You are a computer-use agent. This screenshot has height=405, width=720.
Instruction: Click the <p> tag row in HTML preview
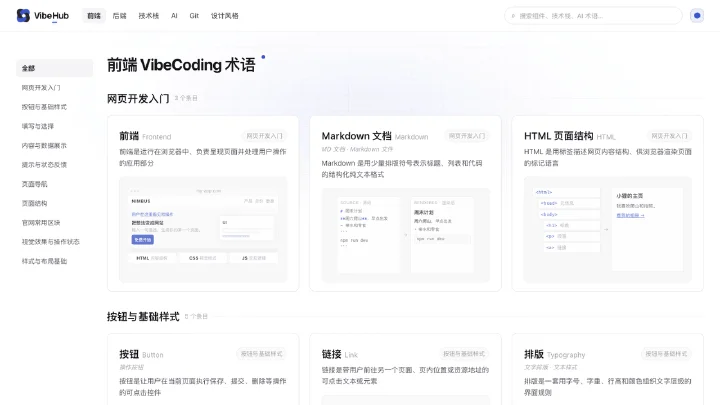point(572,236)
